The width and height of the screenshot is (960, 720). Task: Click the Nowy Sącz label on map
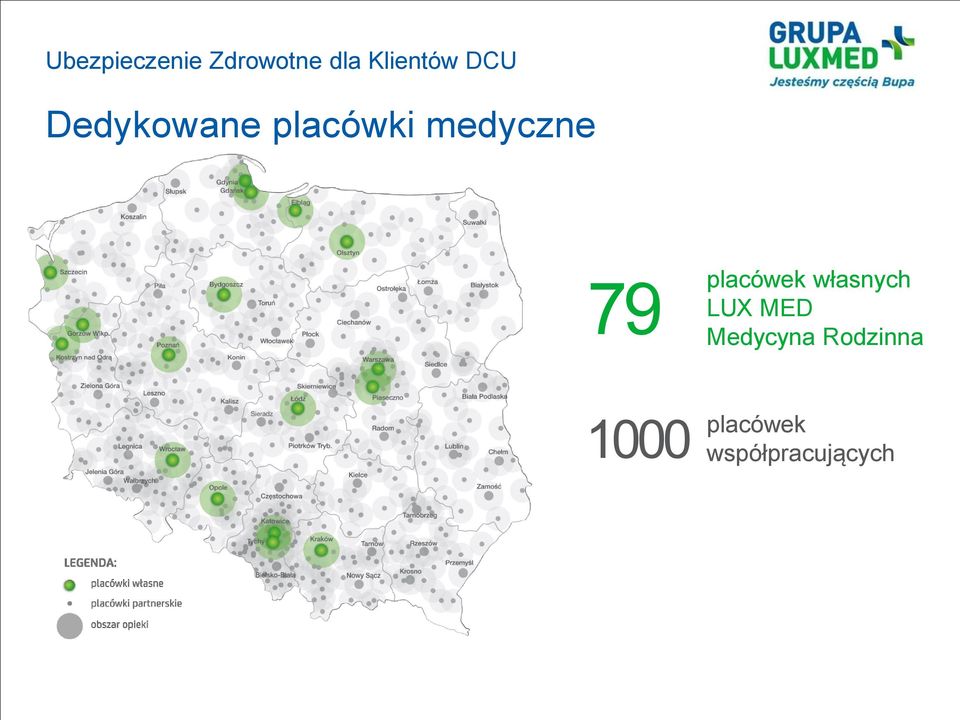(363, 576)
